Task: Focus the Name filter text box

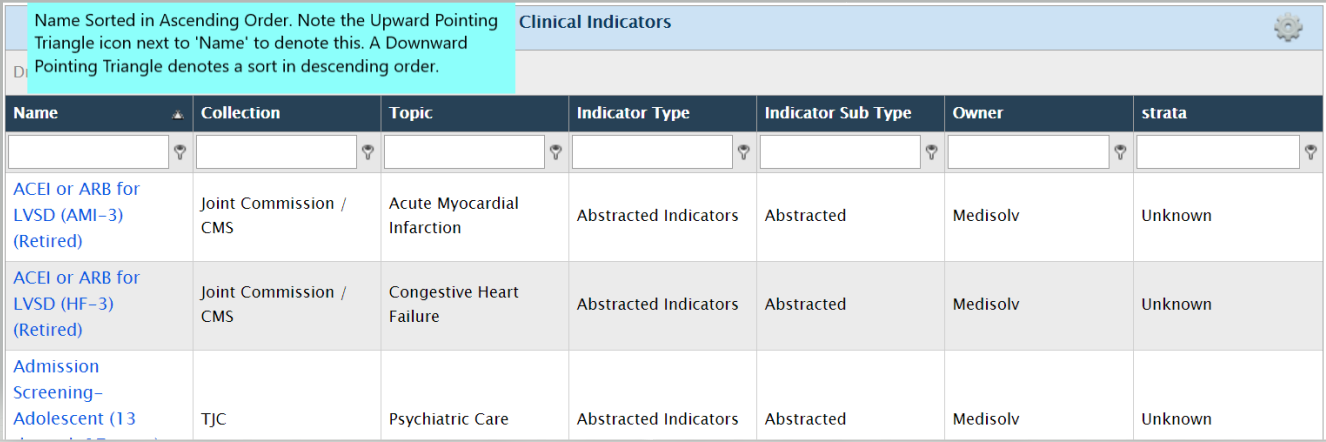Action: 89,152
